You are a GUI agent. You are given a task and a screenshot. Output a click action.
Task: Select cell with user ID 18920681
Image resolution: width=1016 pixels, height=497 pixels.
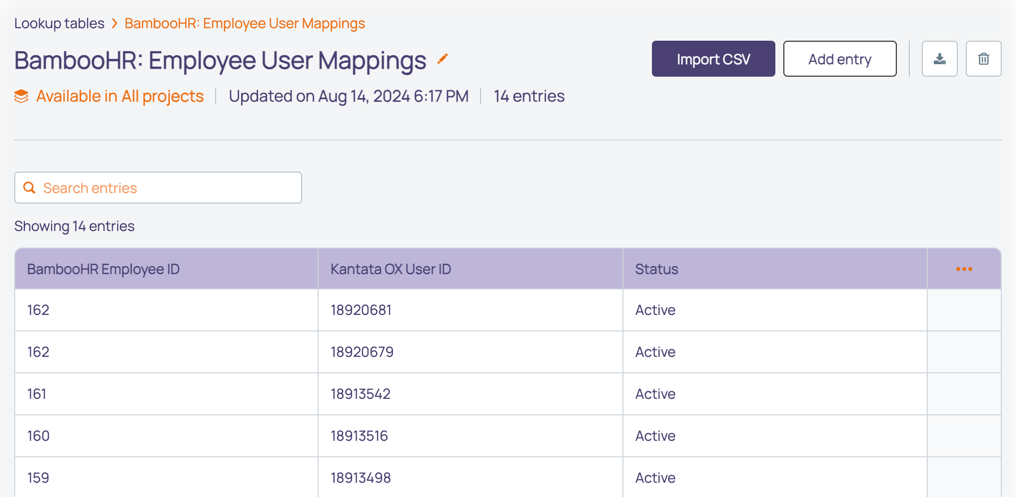click(x=470, y=310)
